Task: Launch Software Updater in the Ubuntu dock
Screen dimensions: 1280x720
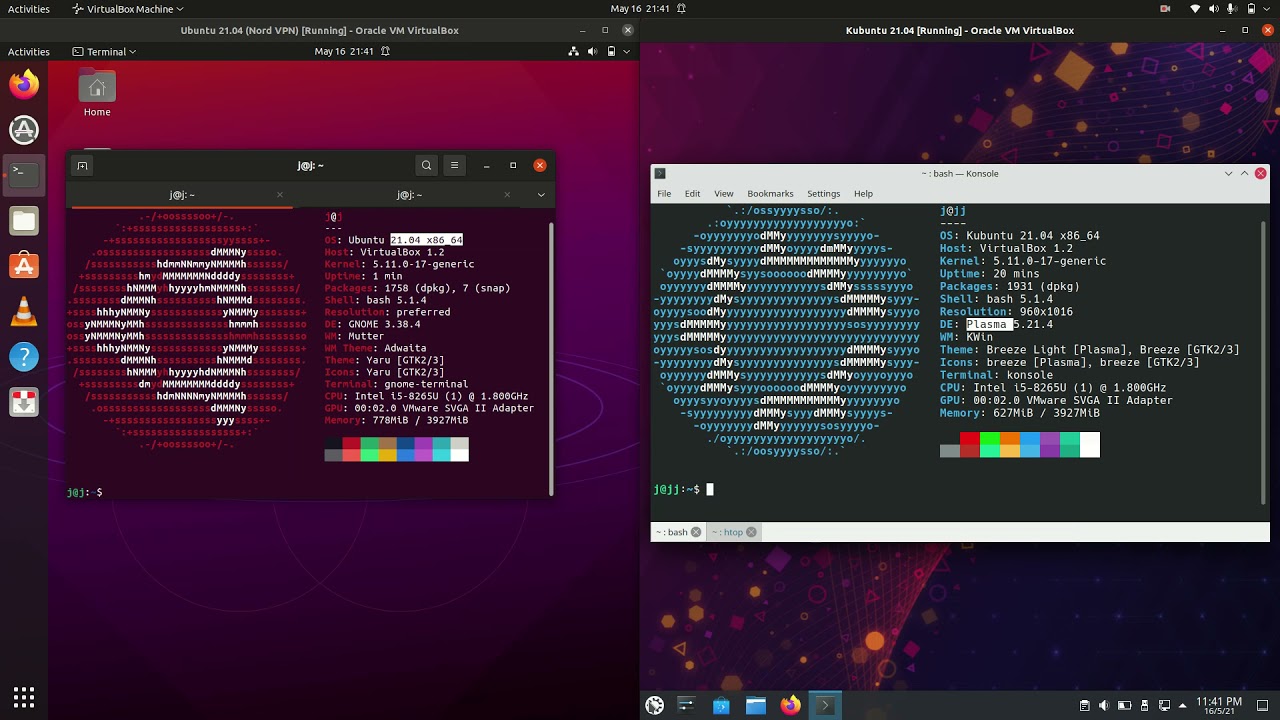Action: [x=24, y=129]
